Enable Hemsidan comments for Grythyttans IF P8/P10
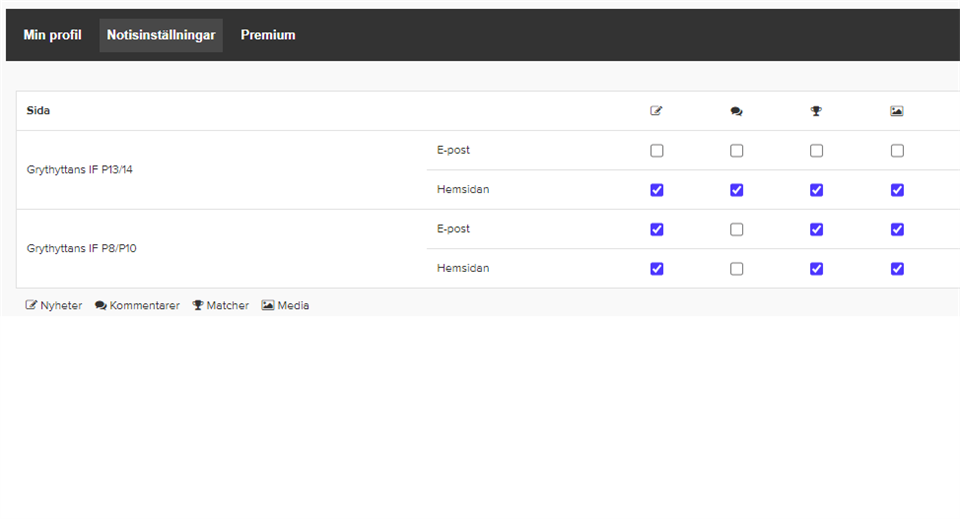 [737, 268]
